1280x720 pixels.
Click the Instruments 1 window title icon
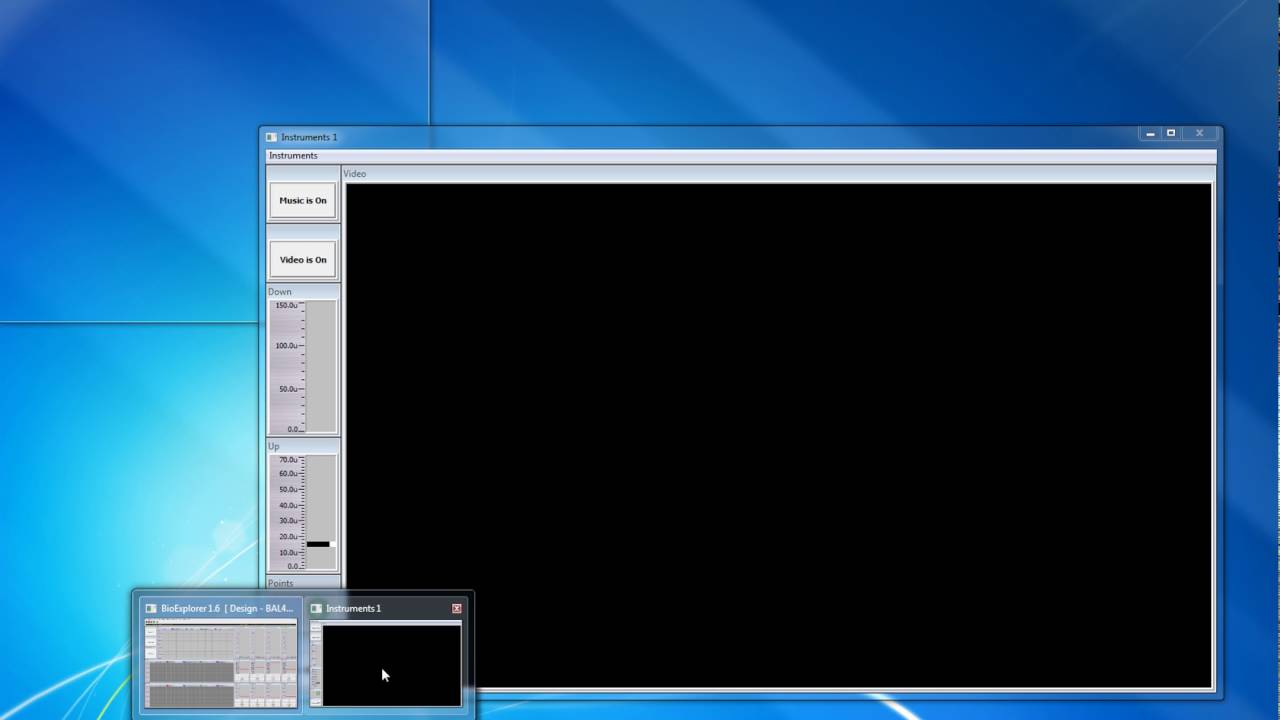[x=271, y=137]
